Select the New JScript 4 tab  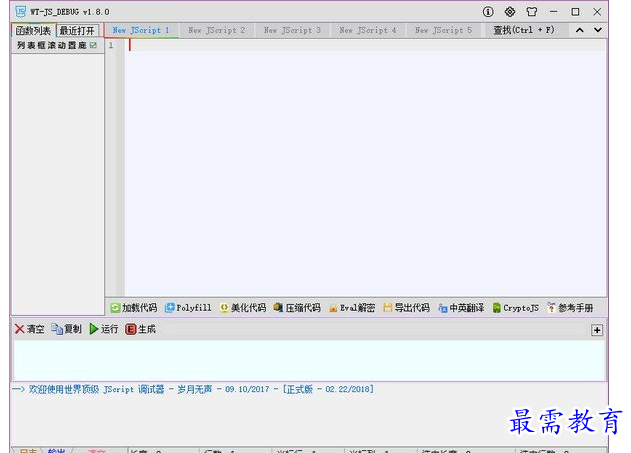click(368, 30)
